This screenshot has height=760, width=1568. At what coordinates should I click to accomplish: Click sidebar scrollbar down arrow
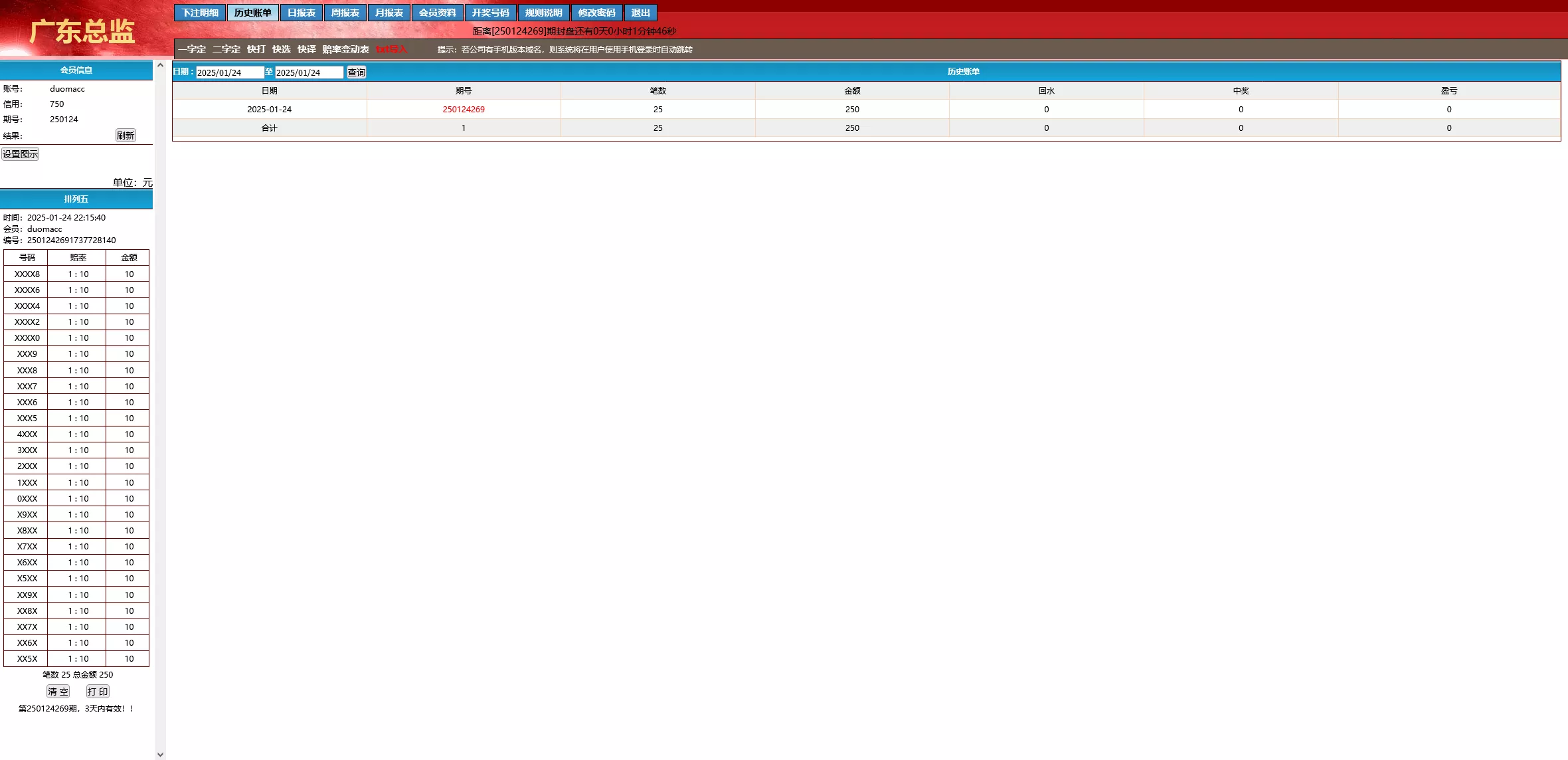coord(160,754)
